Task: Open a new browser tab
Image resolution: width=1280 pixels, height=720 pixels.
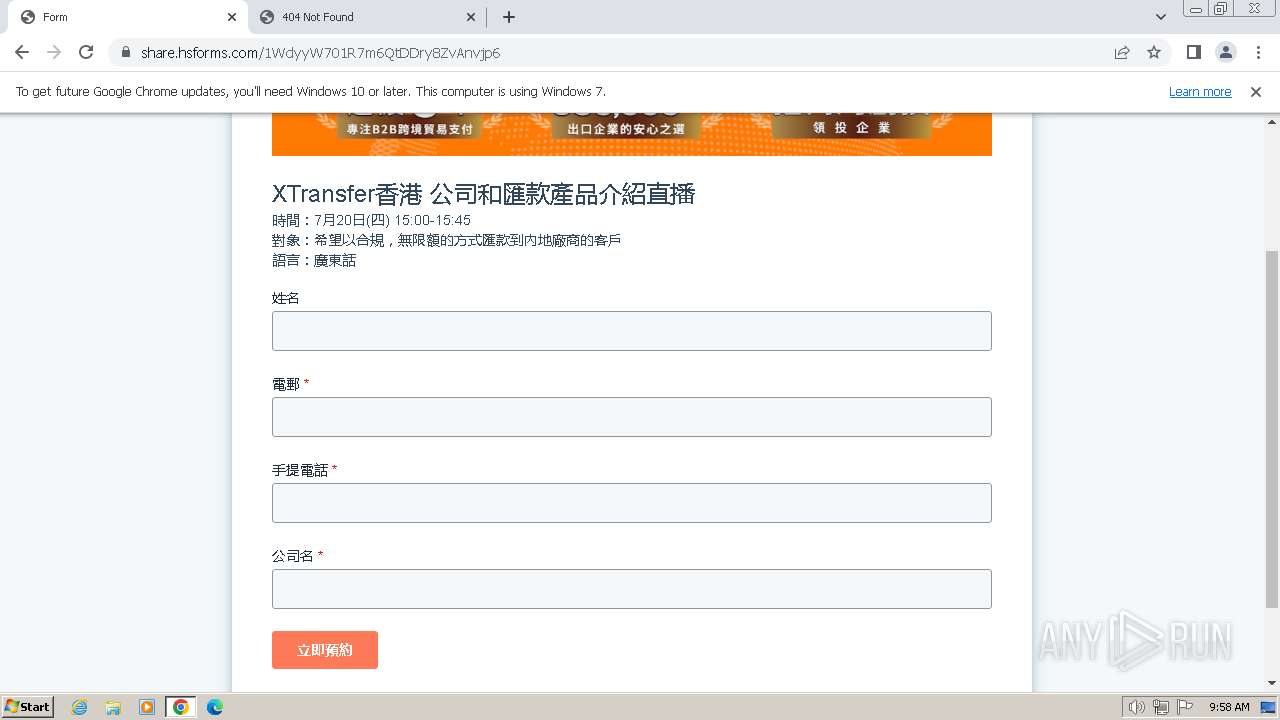Action: pos(509,17)
